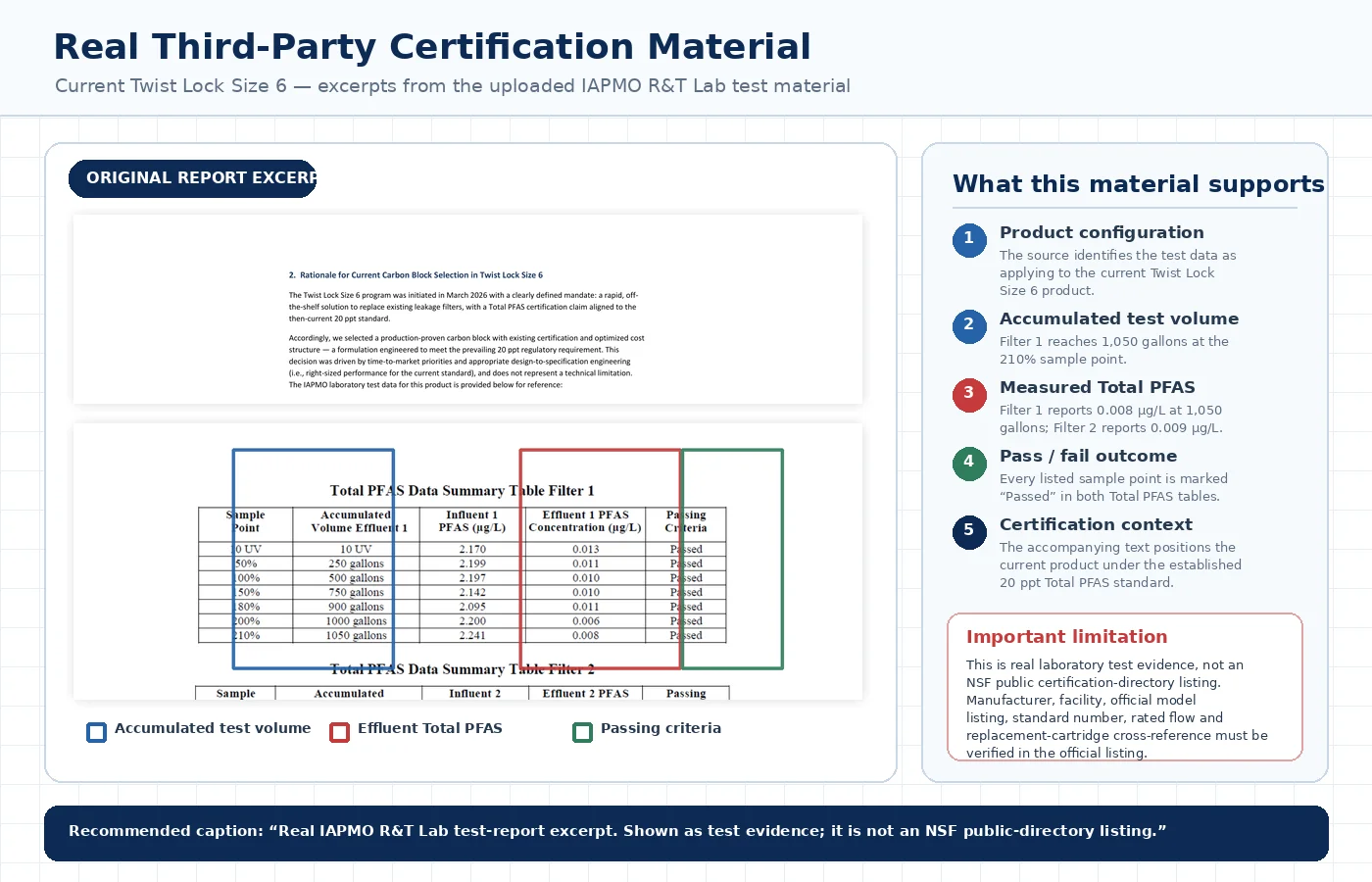Click the 1050 gallons table cell
This screenshot has width=1372, height=882.
pyautogui.click(x=357, y=635)
